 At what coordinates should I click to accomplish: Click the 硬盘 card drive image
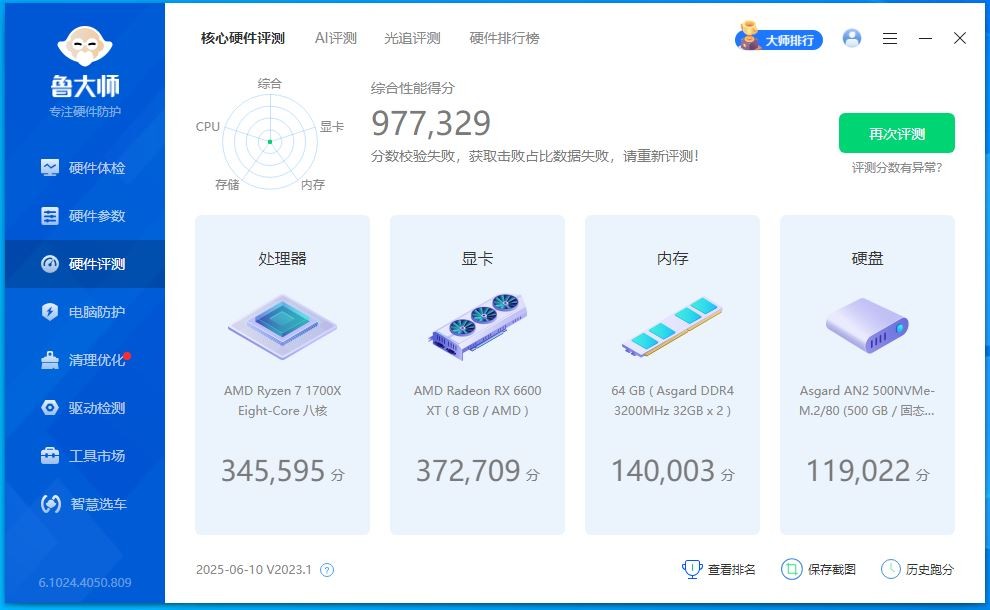coord(868,326)
